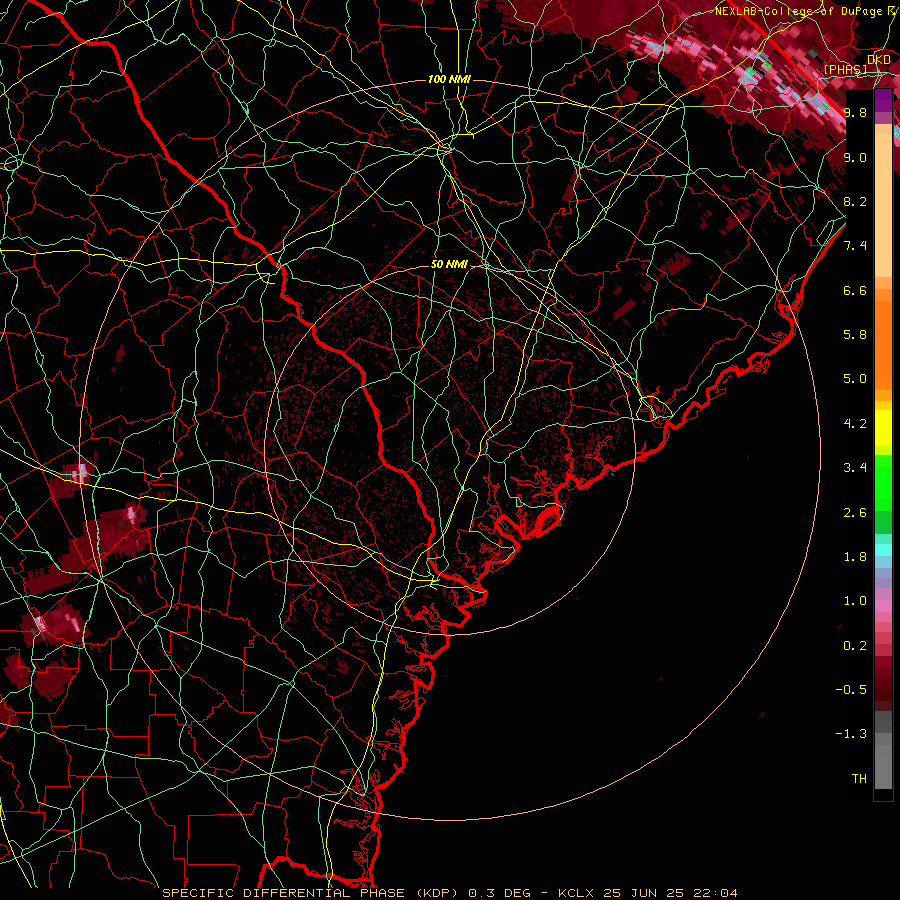Viewport: 900px width, 900px height.
Task: Click the cyan segment of the color bar
Action: [x=883, y=550]
